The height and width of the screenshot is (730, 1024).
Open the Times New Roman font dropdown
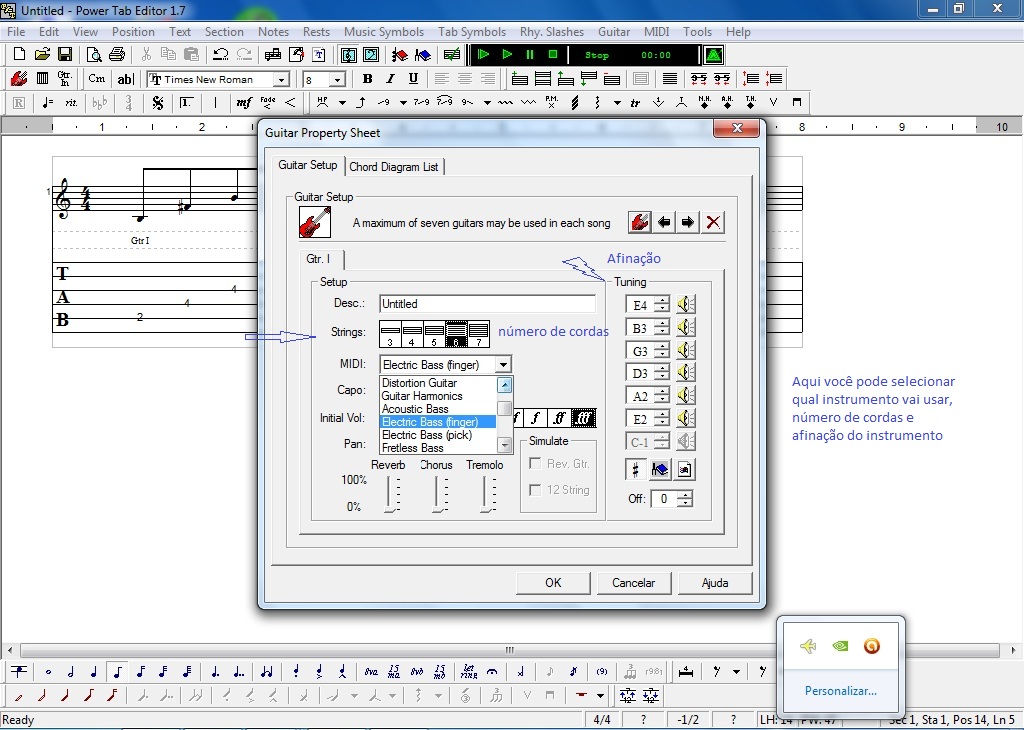pyautogui.click(x=280, y=79)
